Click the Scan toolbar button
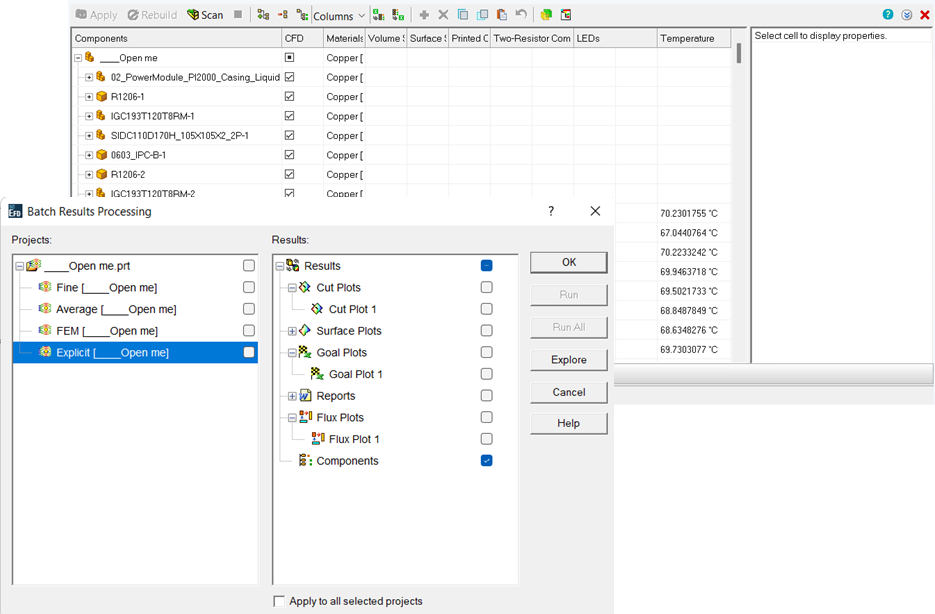 [x=205, y=15]
